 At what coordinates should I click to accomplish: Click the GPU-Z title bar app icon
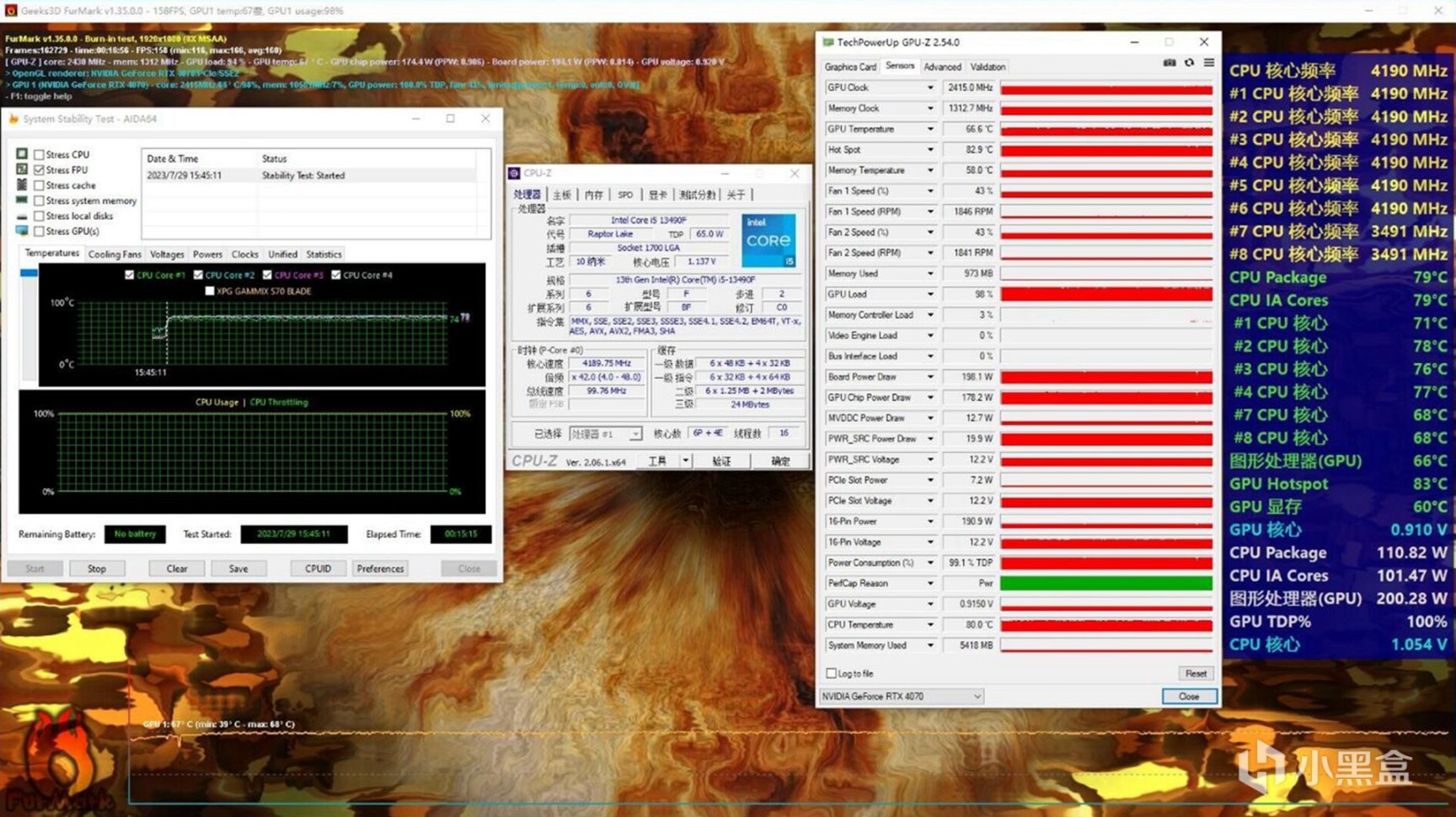(827, 42)
